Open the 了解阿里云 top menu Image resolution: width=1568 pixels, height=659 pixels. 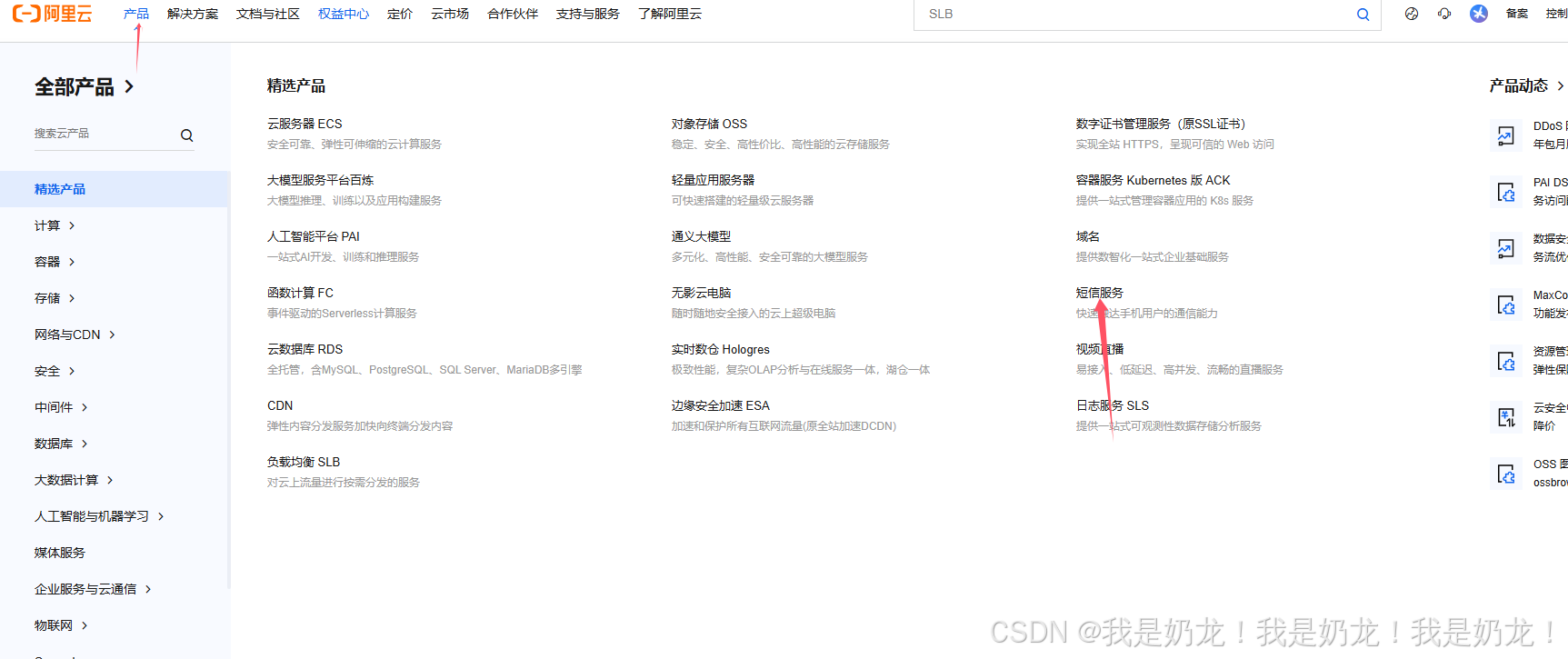tap(670, 14)
